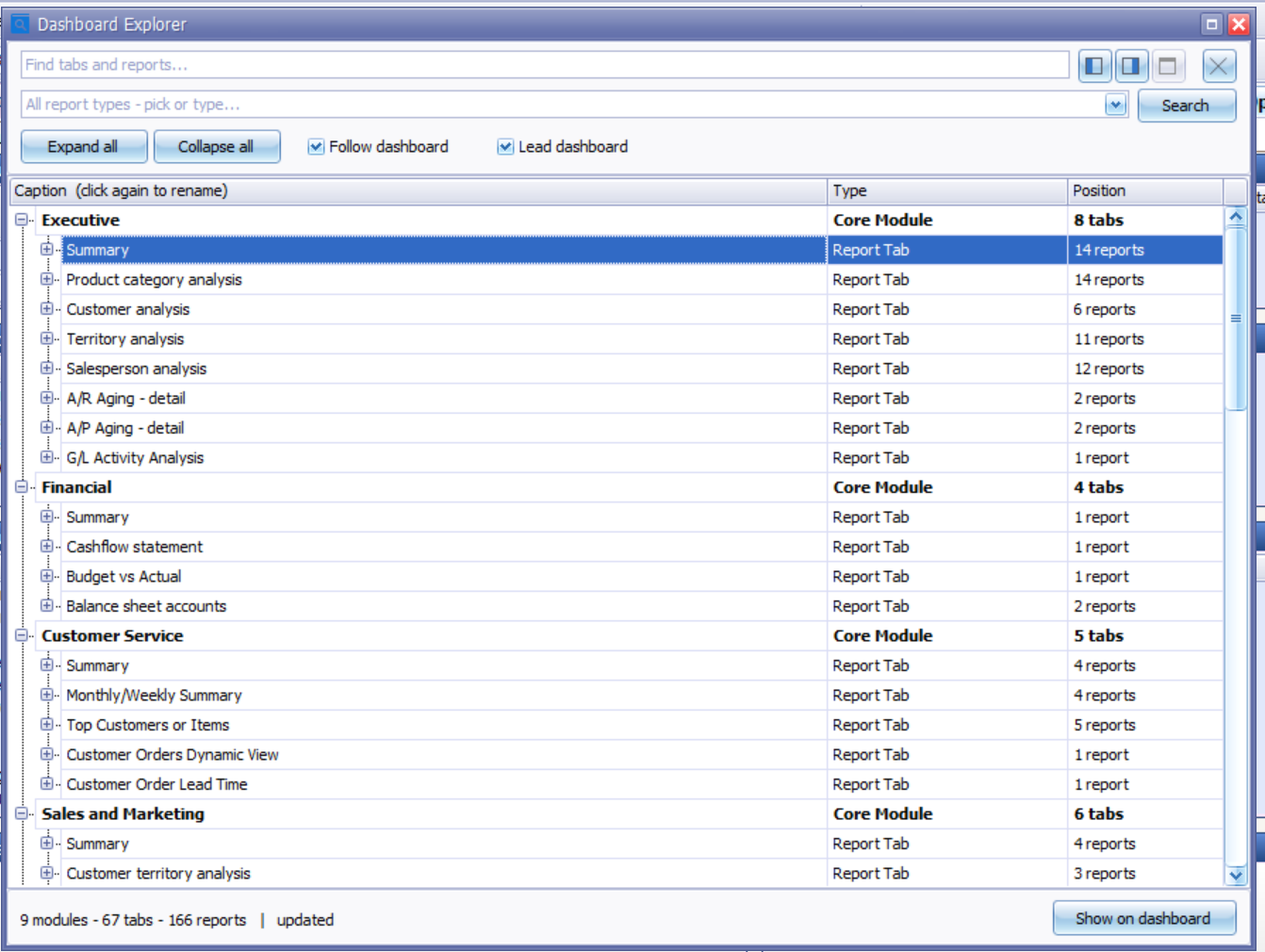The image size is (1265, 952).
Task: Expand the Customer analysis tab node
Action: point(46,309)
